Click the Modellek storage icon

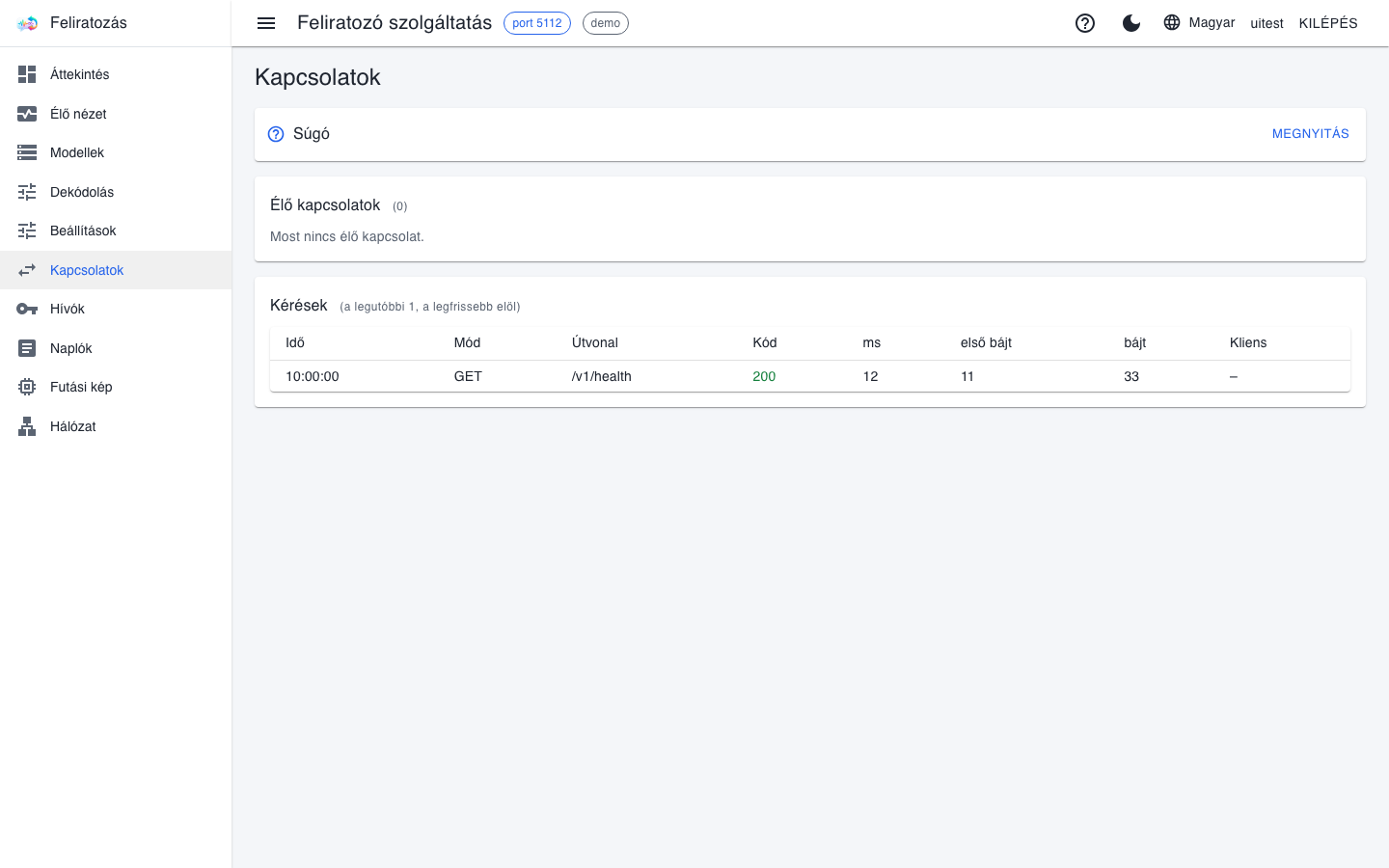pos(27,152)
